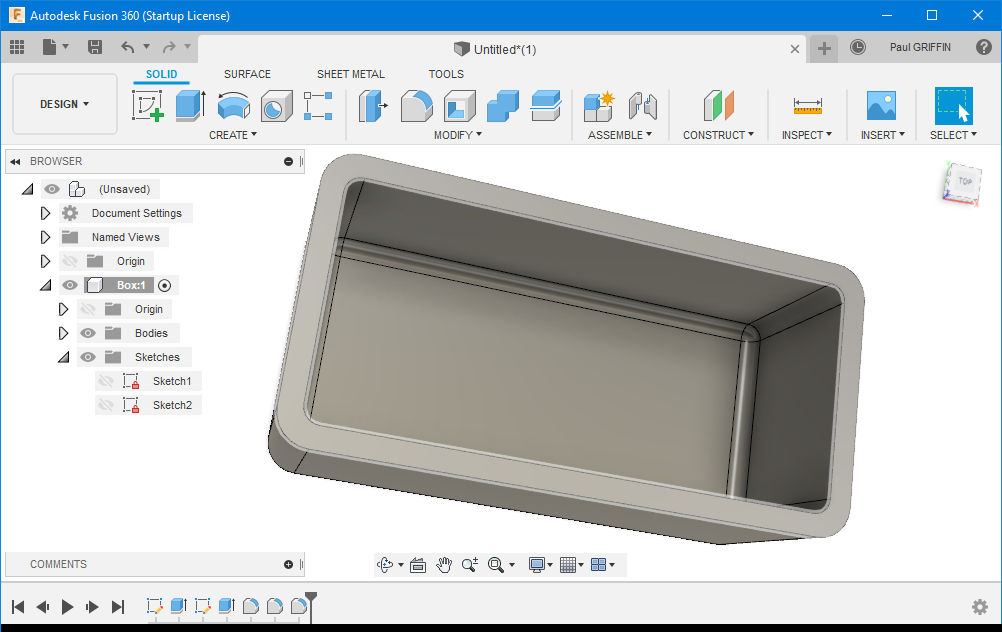Hide the Bodies folder
This screenshot has height=632, width=1002.
(88, 333)
